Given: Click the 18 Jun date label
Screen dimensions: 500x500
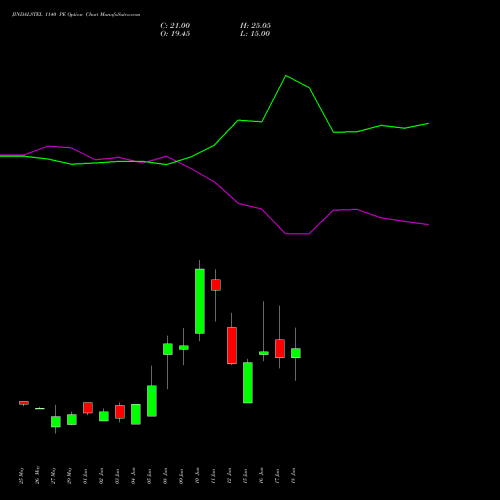Looking at the screenshot, I should point(294,476).
